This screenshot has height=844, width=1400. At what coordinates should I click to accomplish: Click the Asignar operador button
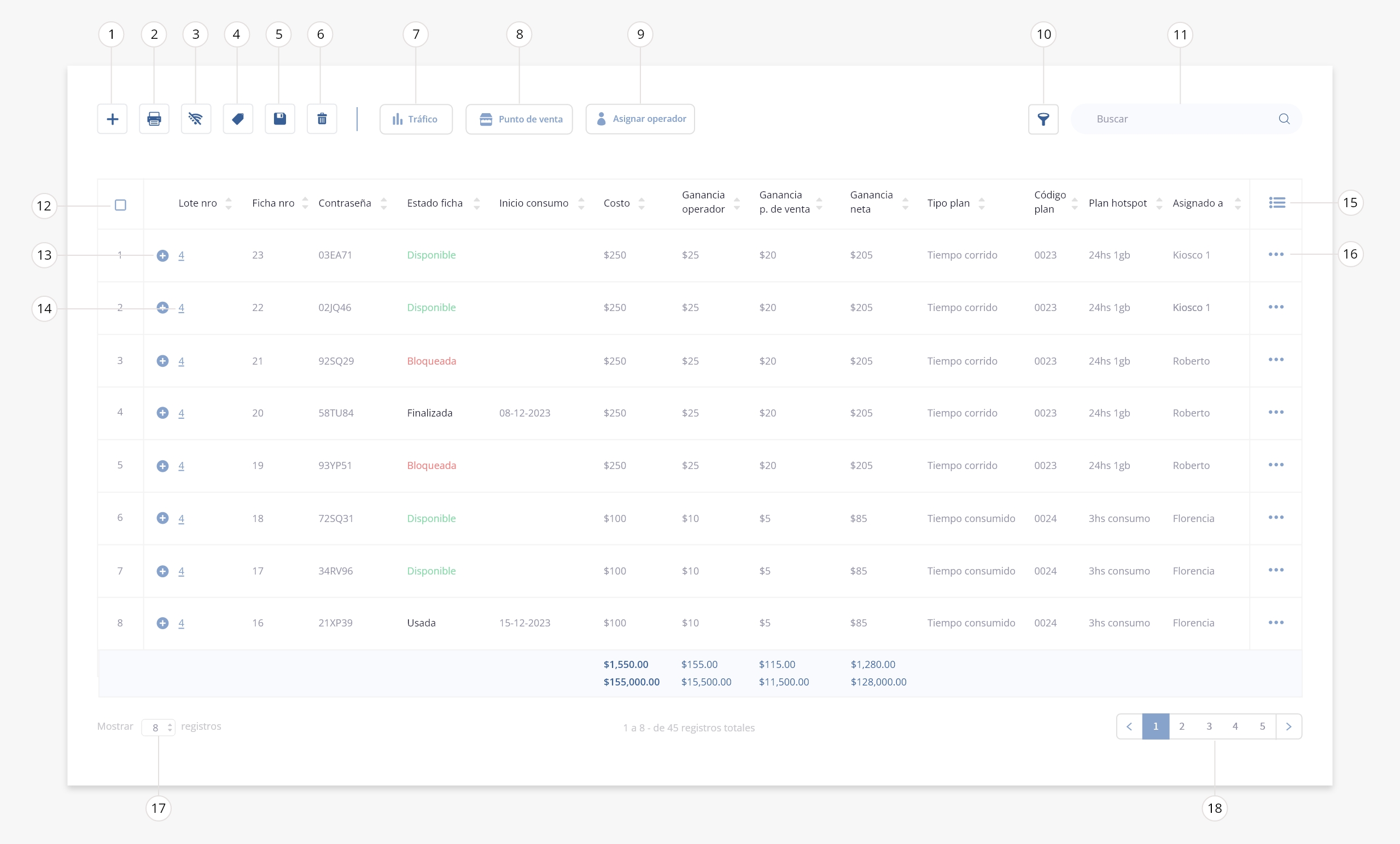(x=640, y=119)
